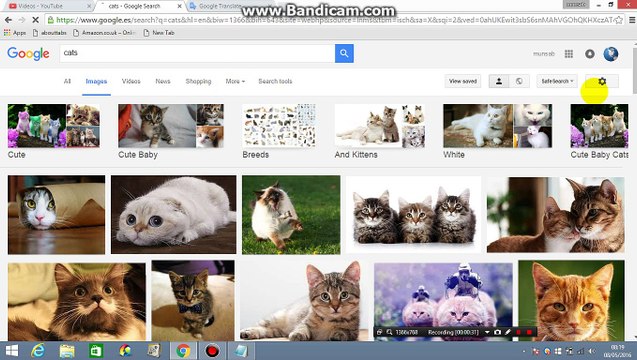This screenshot has width=637, height=360.
Task: Open abouttabs bookmark
Action: click(x=50, y=33)
